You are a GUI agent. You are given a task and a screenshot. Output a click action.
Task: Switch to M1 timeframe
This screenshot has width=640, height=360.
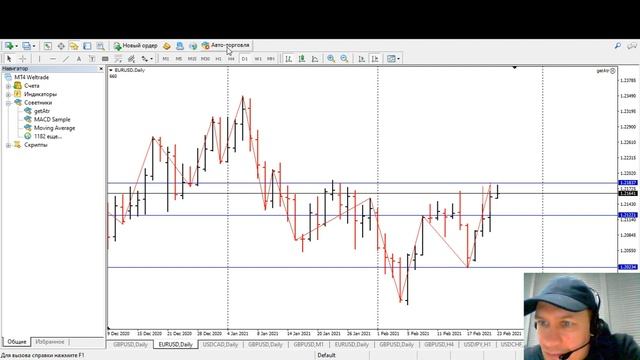coord(166,59)
